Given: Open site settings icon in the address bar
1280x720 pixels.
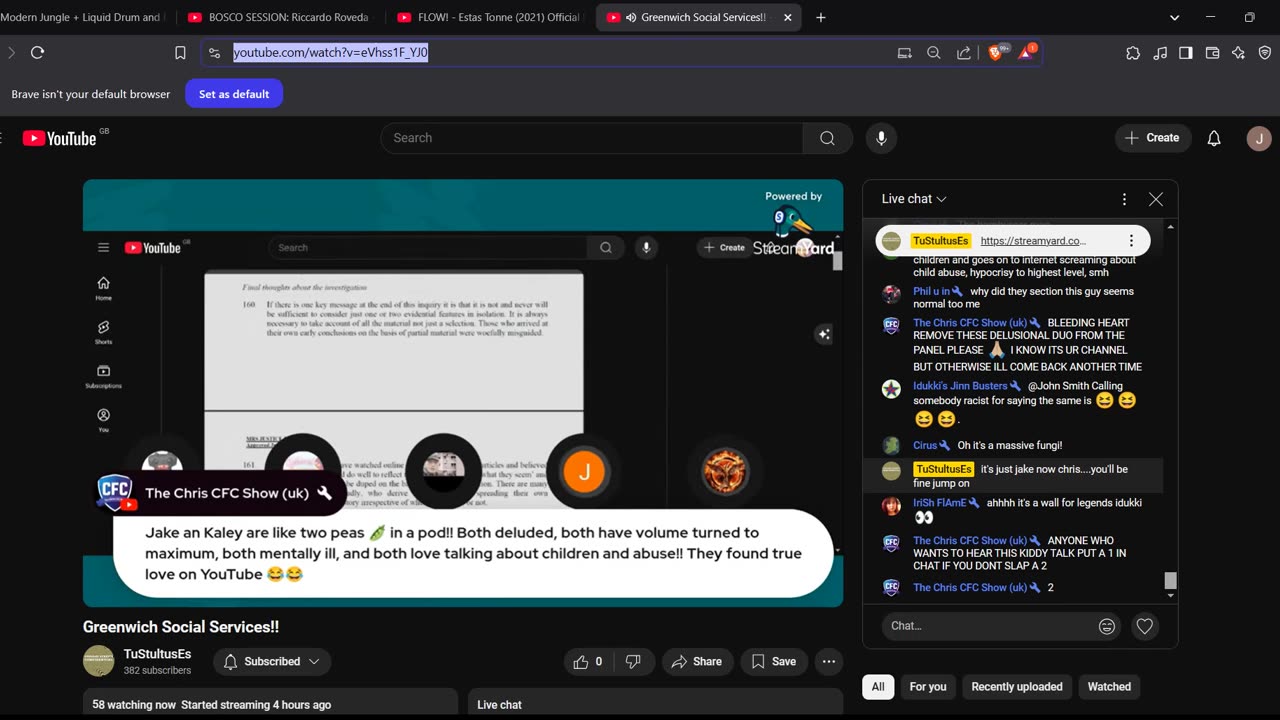Looking at the screenshot, I should (214, 53).
